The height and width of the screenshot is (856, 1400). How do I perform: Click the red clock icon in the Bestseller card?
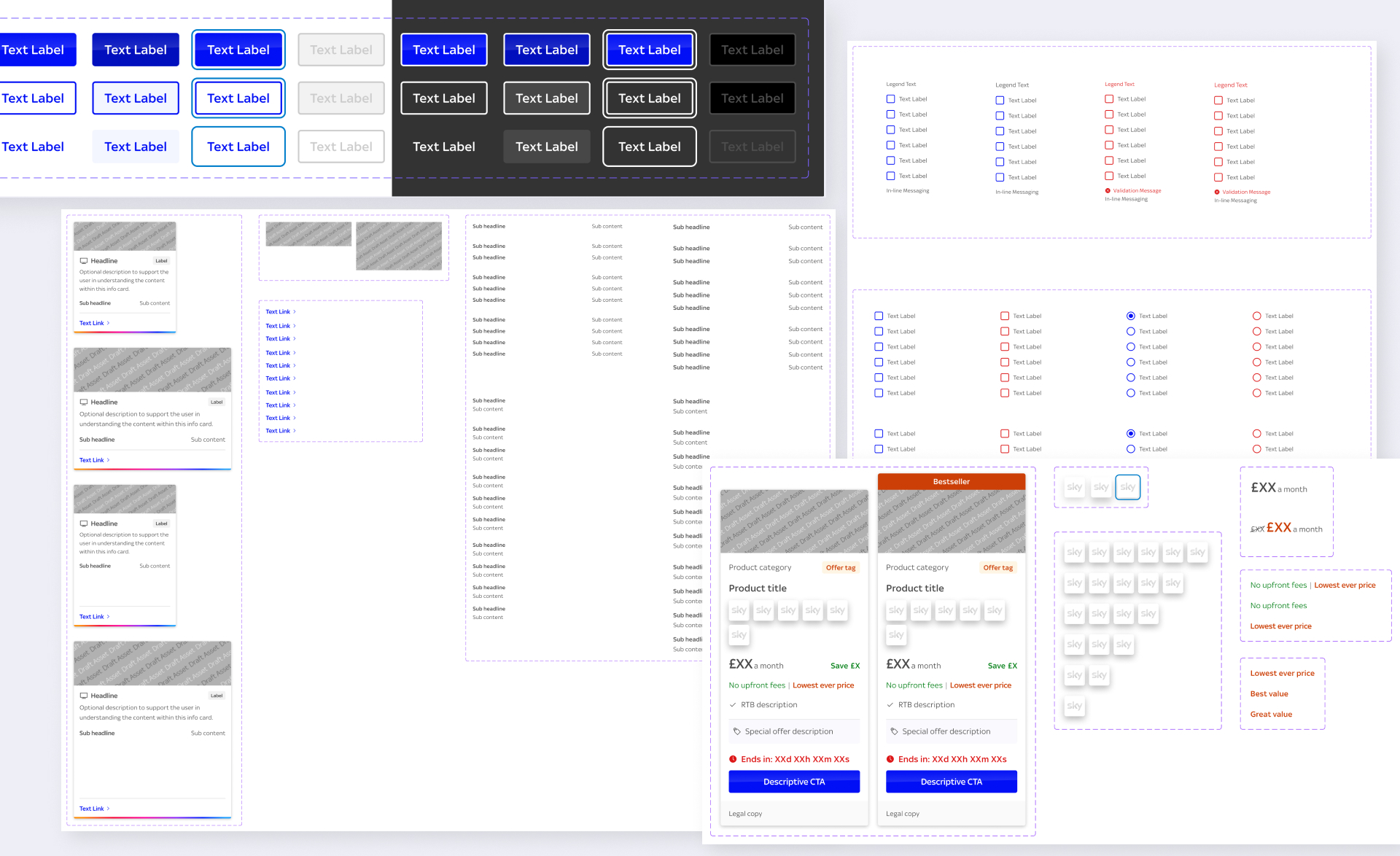click(x=890, y=759)
